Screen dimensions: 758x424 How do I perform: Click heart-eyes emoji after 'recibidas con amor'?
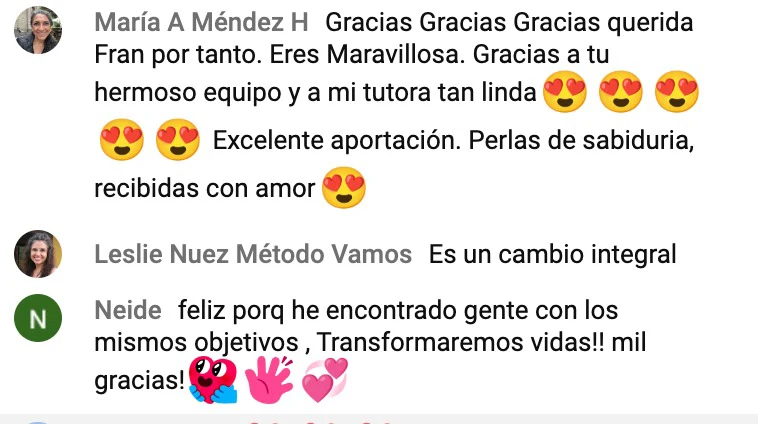click(x=344, y=188)
